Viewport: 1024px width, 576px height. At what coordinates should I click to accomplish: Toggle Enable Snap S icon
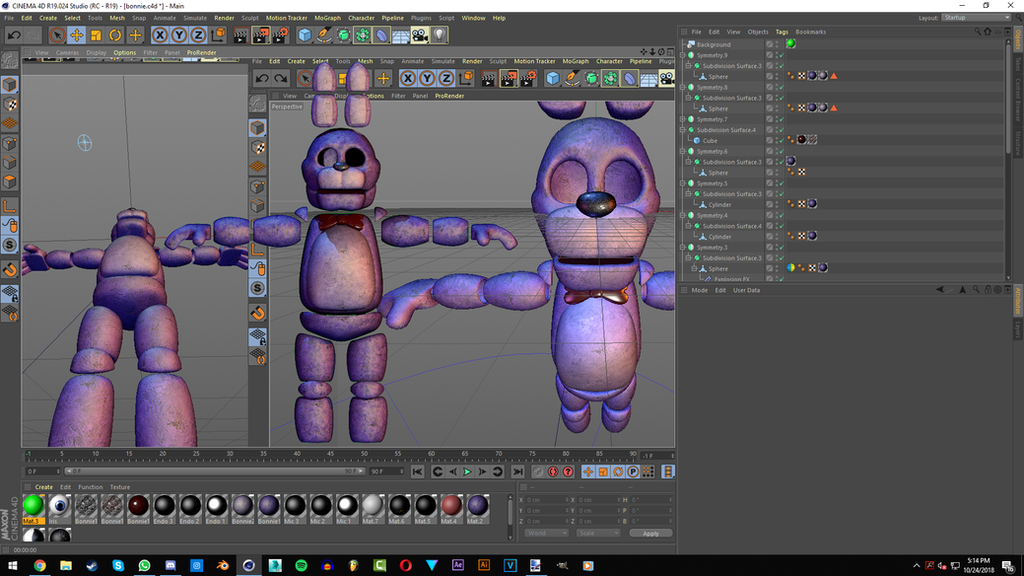(x=10, y=245)
